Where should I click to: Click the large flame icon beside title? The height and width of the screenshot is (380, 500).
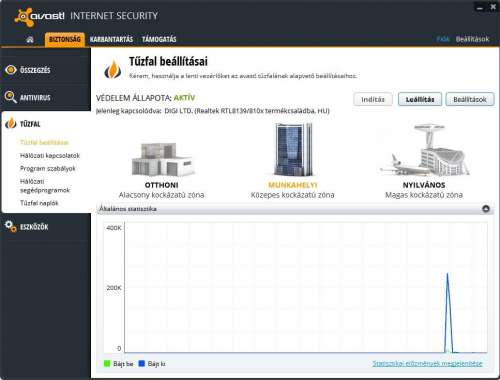pyautogui.click(x=113, y=69)
